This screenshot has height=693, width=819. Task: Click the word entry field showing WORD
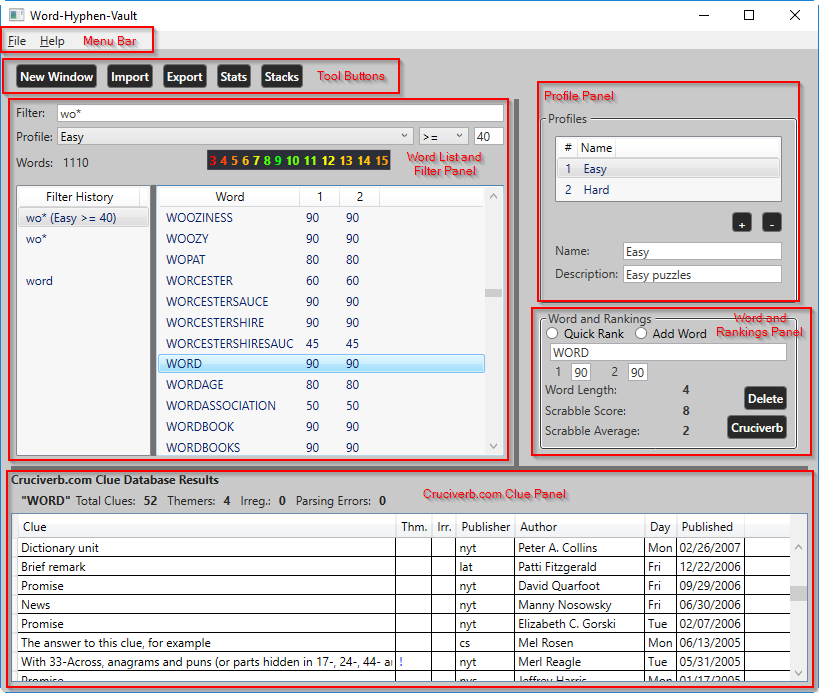pyautogui.click(x=668, y=353)
